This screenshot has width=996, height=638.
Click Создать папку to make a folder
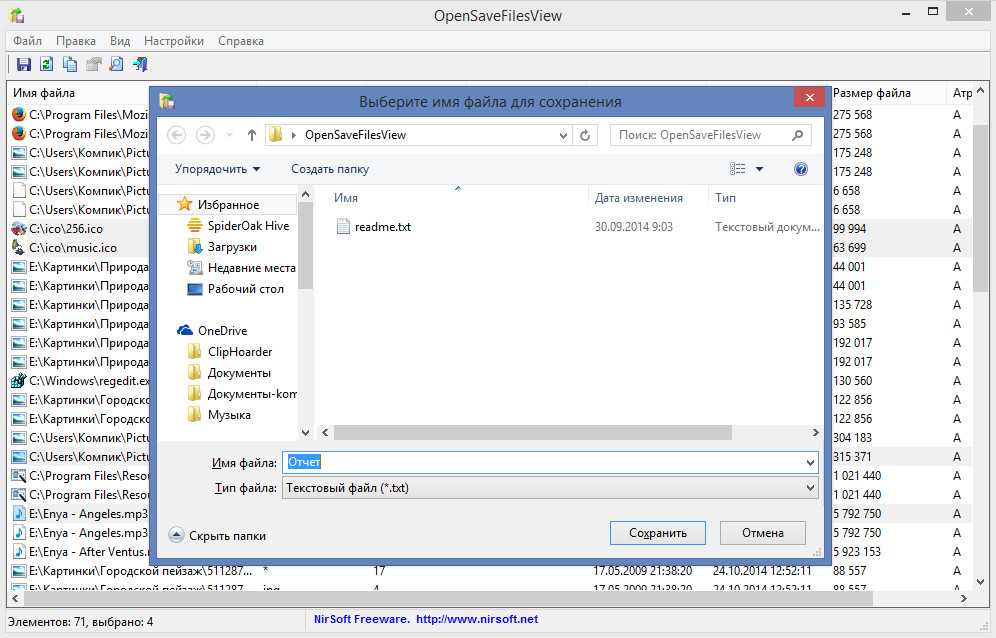click(x=330, y=169)
